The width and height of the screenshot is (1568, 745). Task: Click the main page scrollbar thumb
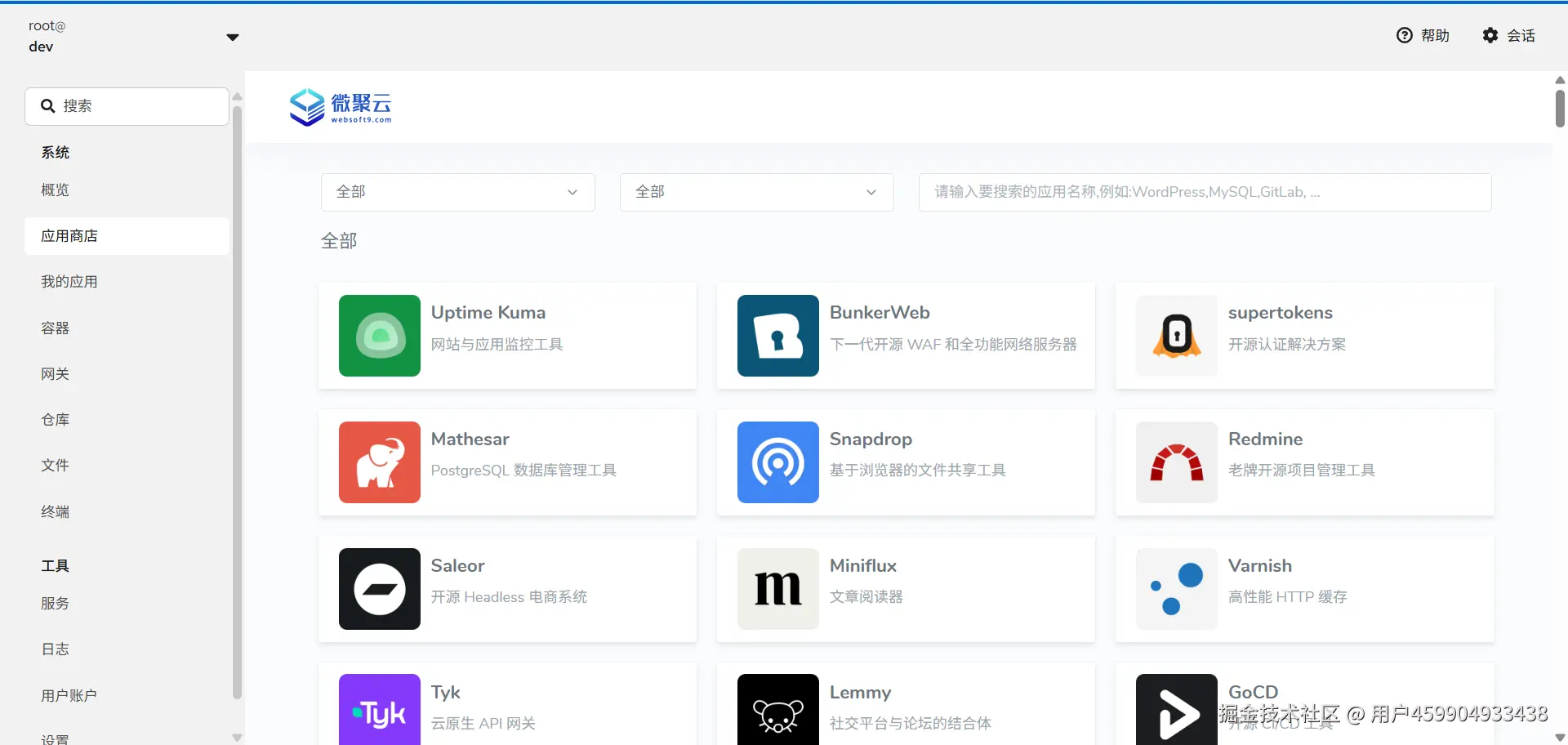1560,108
